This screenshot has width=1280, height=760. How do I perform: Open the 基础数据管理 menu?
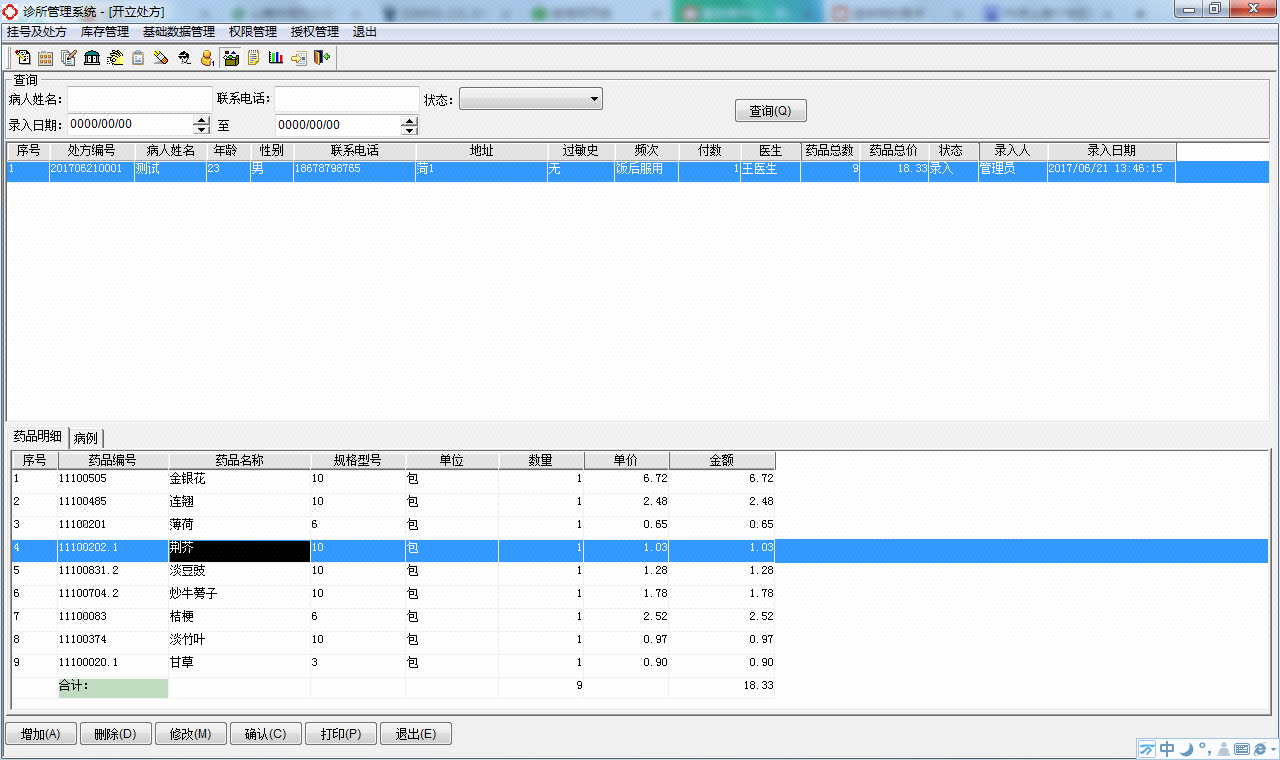(x=179, y=32)
